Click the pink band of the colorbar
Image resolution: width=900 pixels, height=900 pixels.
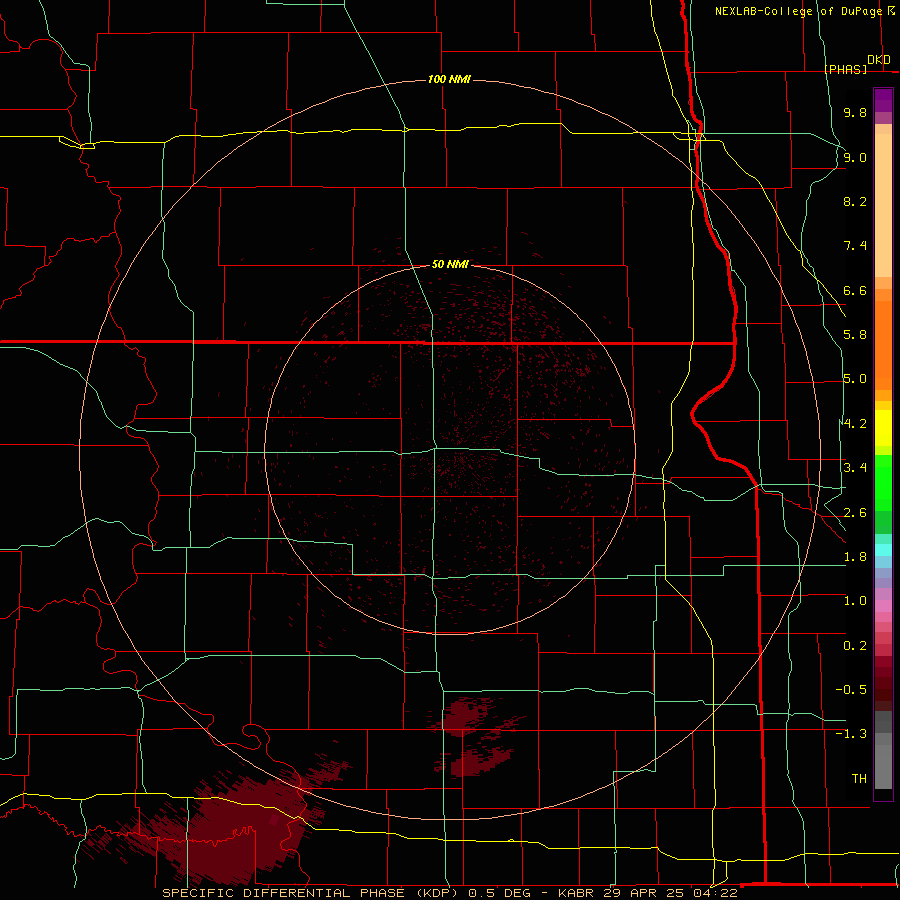[883, 606]
